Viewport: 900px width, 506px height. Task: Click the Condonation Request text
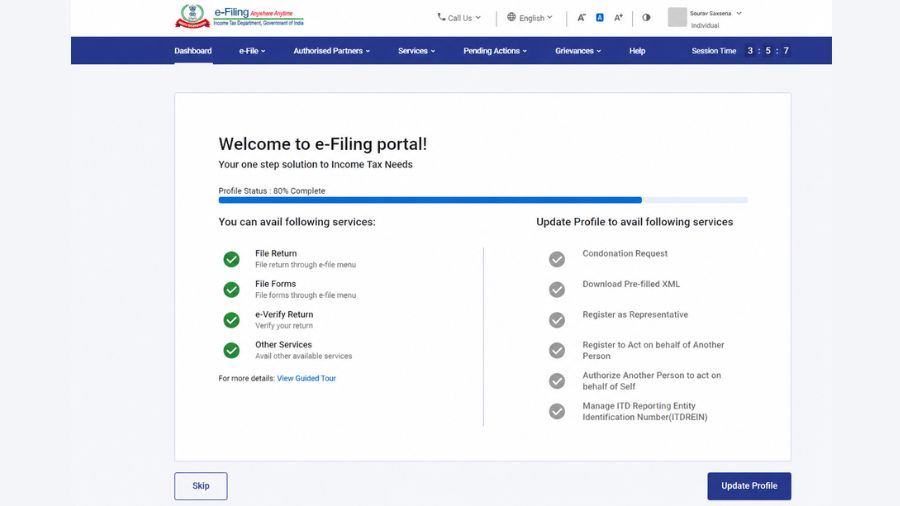click(625, 253)
